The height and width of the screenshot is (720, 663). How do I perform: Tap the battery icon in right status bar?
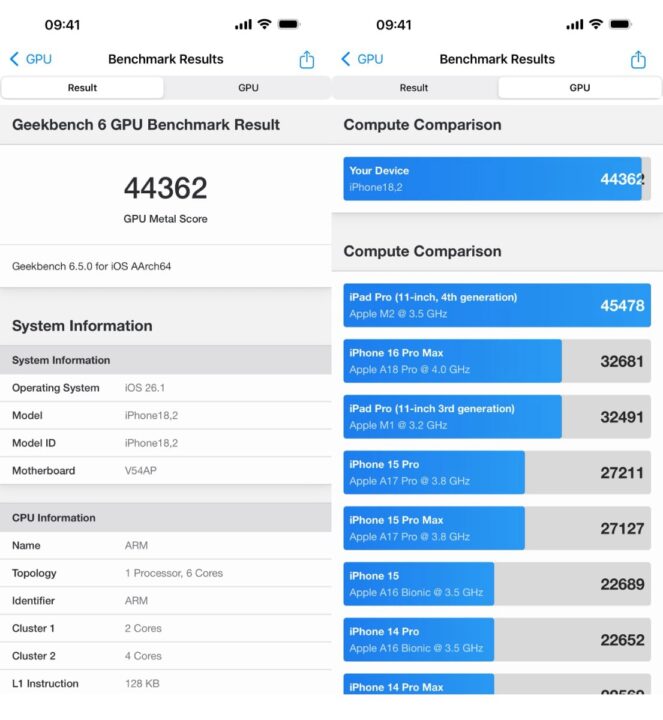click(x=620, y=24)
